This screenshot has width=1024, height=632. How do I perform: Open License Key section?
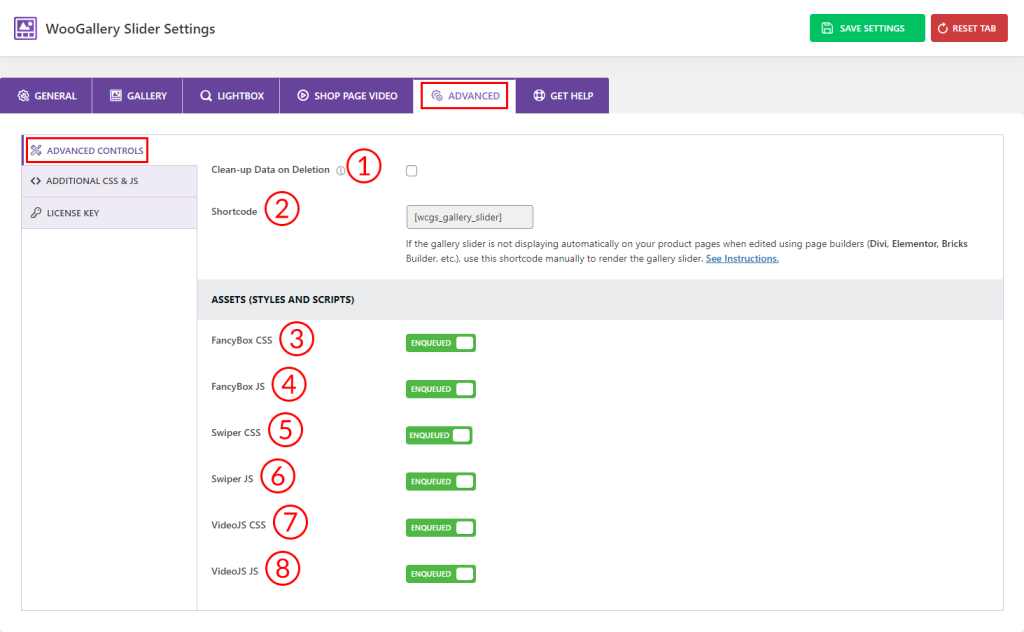coord(109,213)
